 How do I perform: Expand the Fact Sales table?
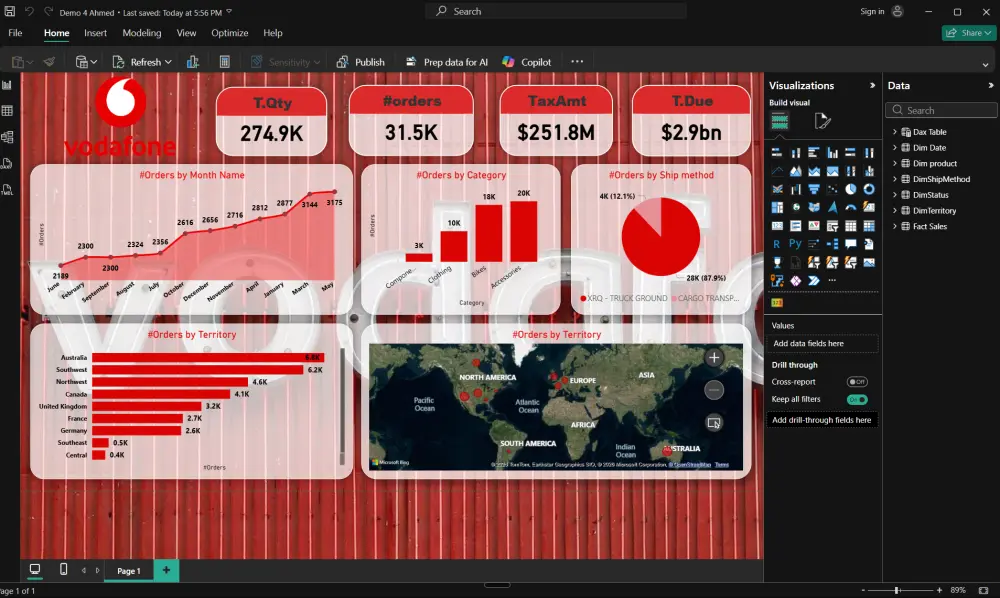point(895,226)
